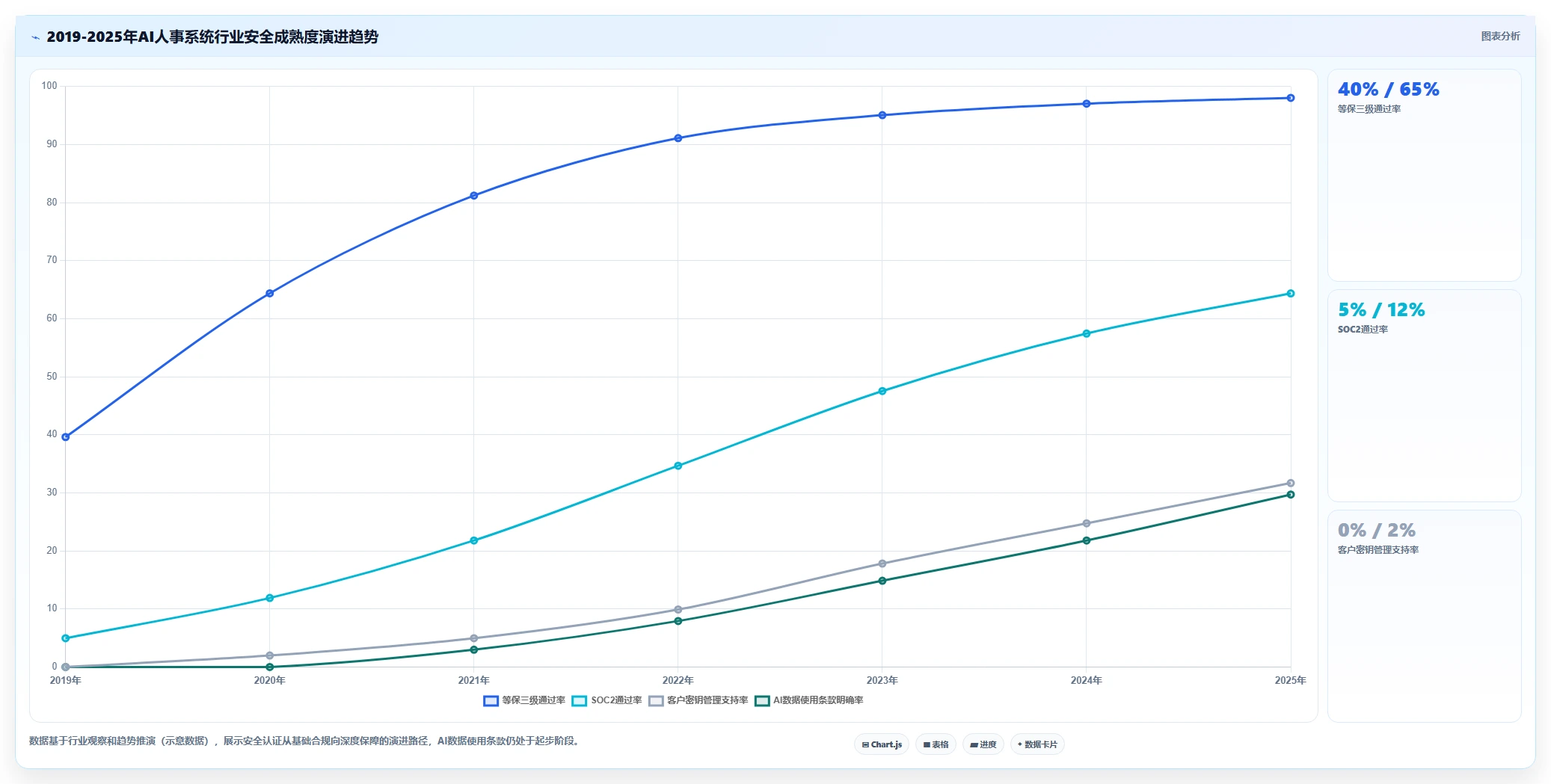
Task: Select the dark green point at 2023年
Action: point(882,581)
